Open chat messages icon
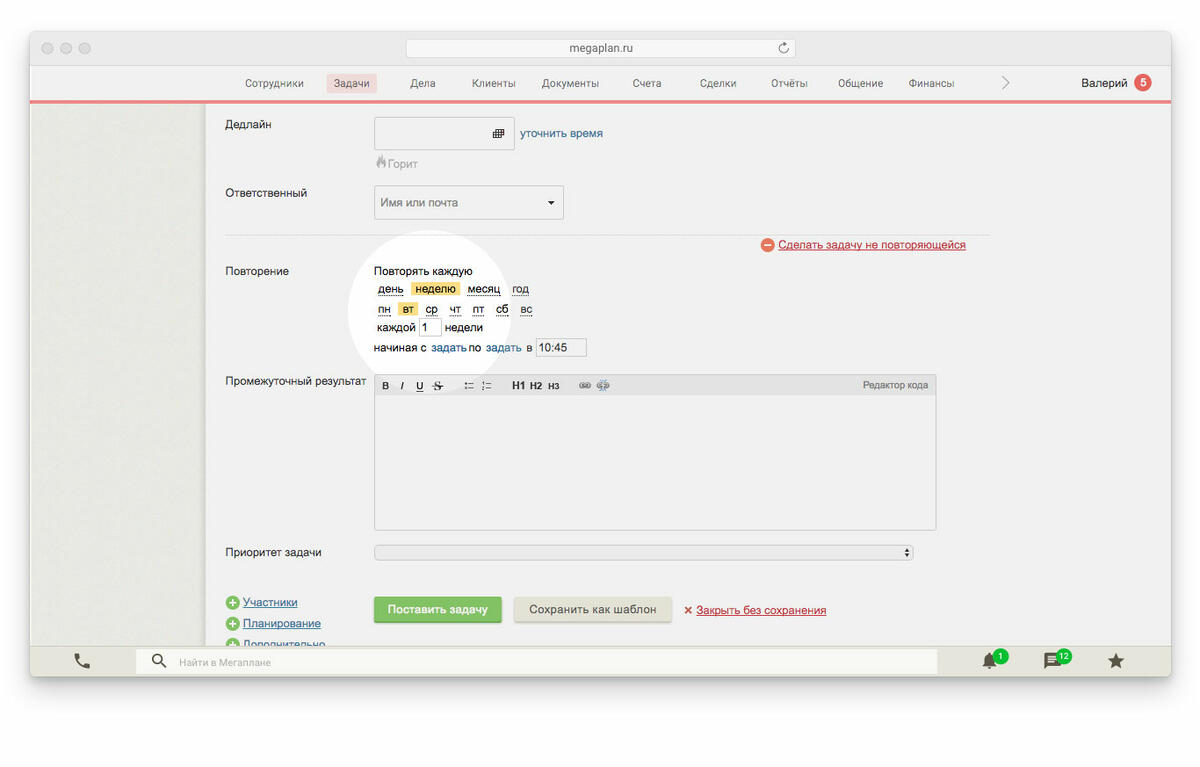The width and height of the screenshot is (1200, 767). click(1052, 661)
